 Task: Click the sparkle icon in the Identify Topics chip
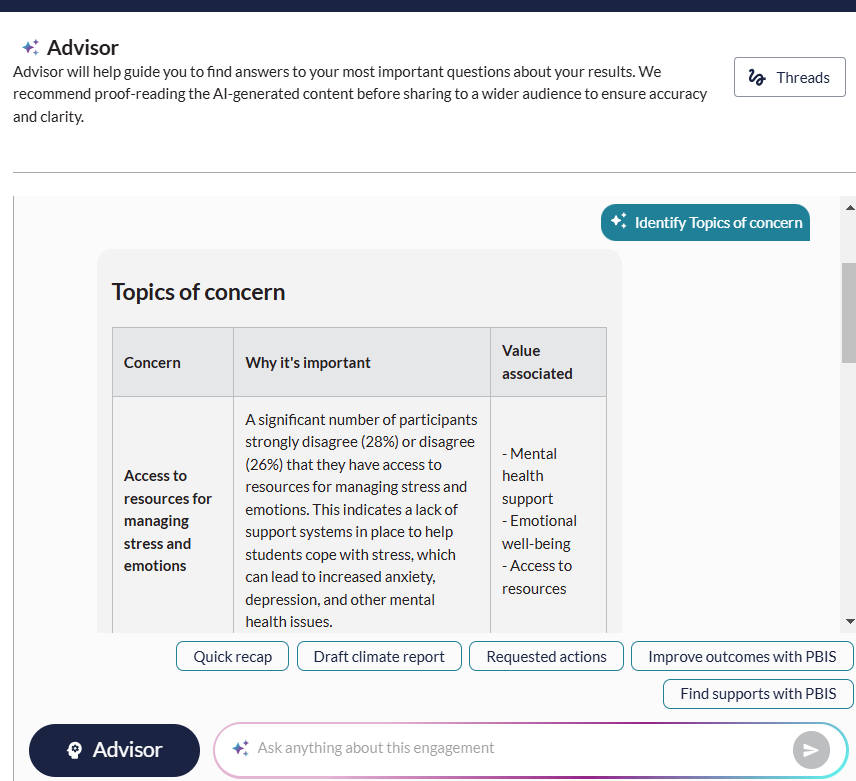click(x=619, y=222)
